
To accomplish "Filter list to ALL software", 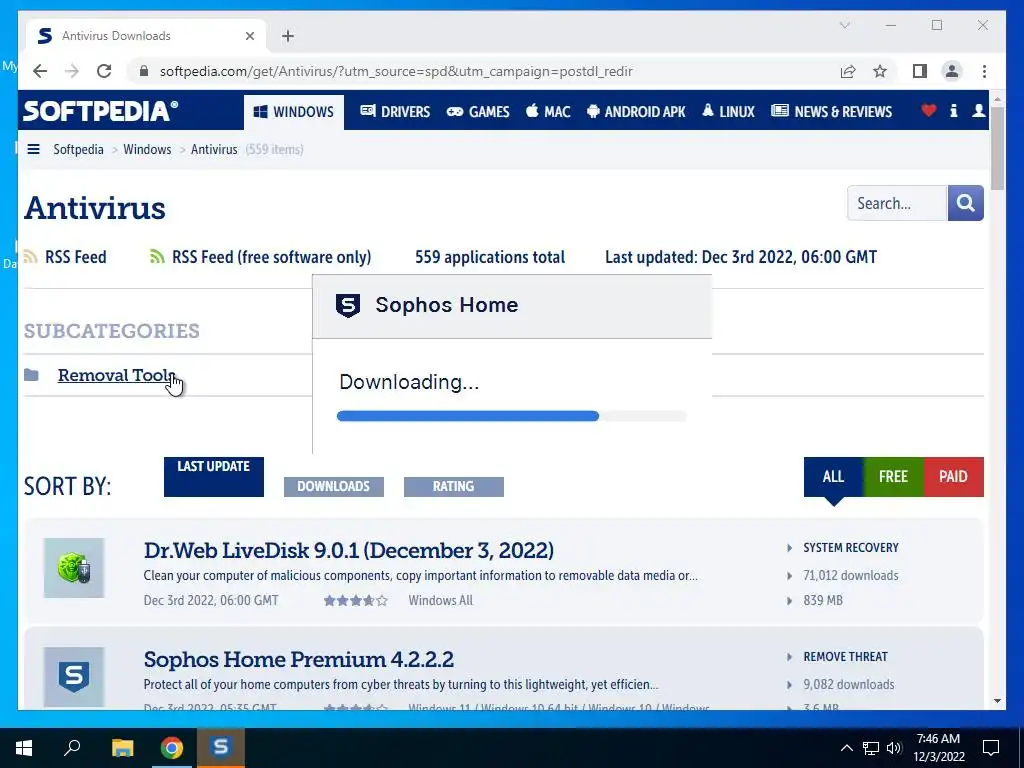I will coord(833,477).
